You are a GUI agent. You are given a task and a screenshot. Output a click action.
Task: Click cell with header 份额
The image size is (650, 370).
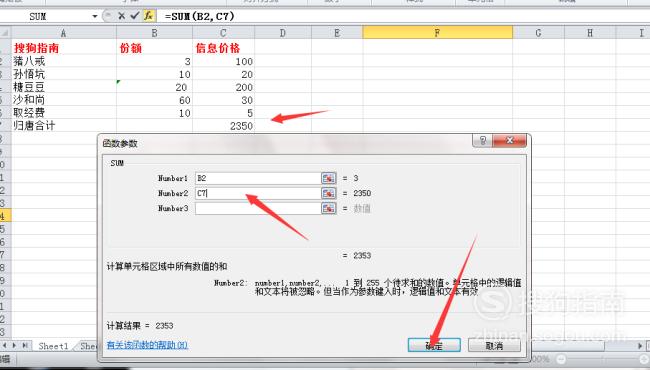point(154,48)
